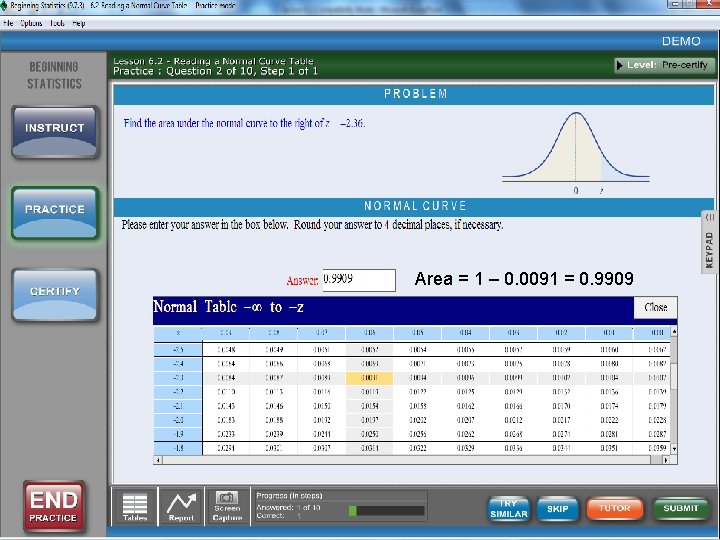Open the File menu

[x=8, y=23]
